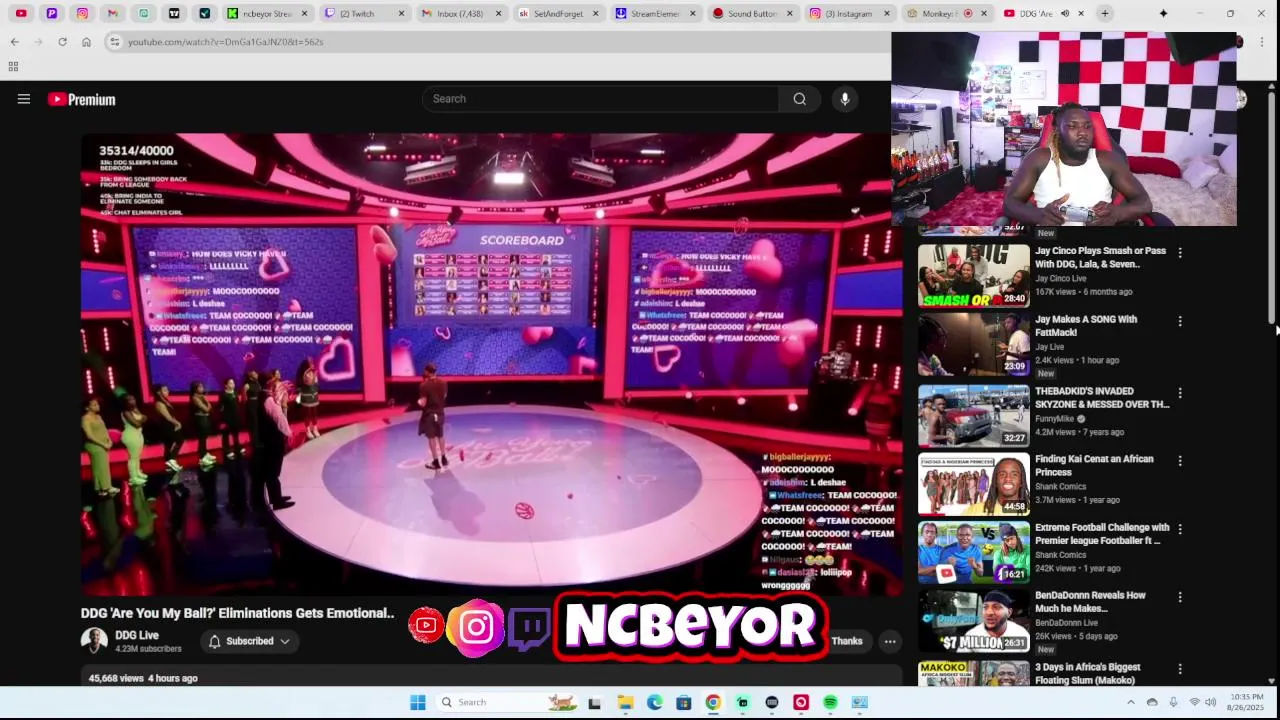Switch to the Sound Buttons tab

753,14
